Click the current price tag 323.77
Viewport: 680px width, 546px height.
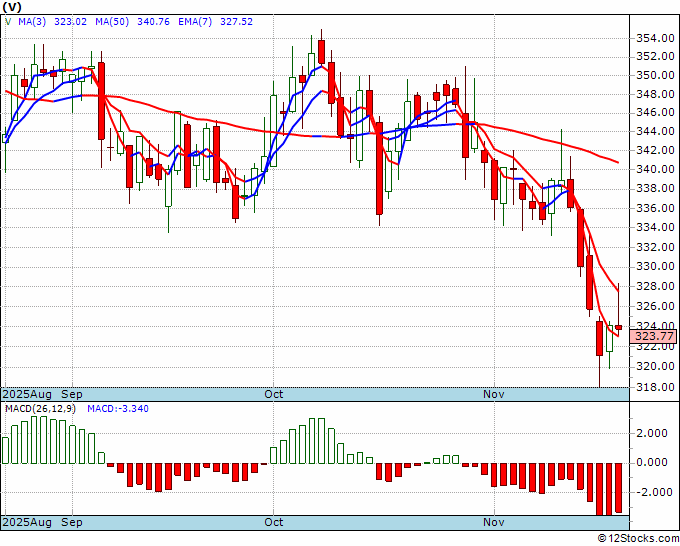click(656, 336)
